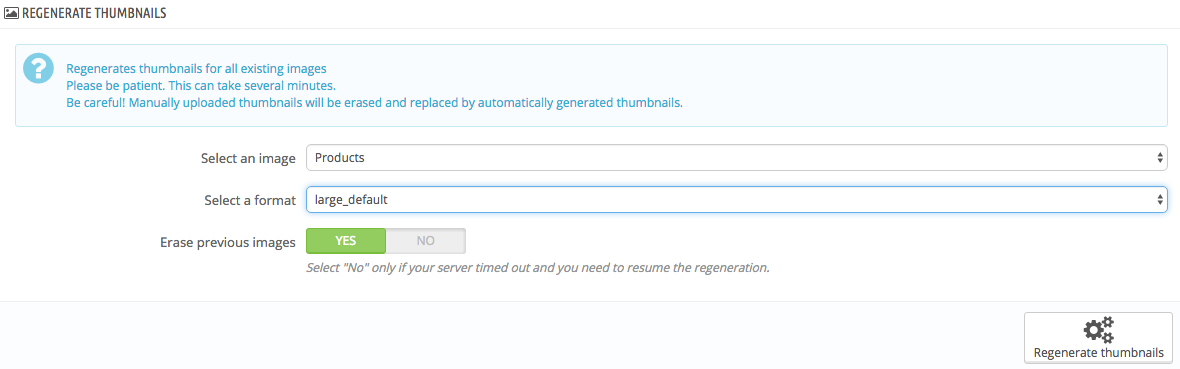1180x369 pixels.
Task: Click the light blue info alert box
Action: [x=591, y=85]
